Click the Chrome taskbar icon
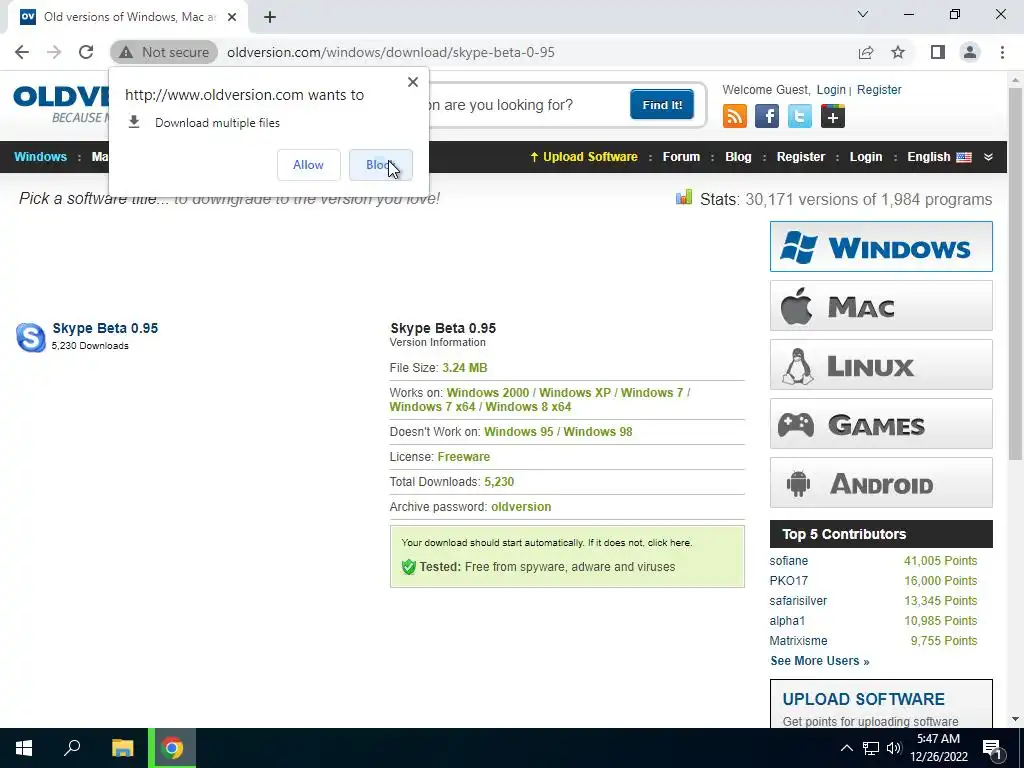1024x768 pixels. tap(172, 748)
